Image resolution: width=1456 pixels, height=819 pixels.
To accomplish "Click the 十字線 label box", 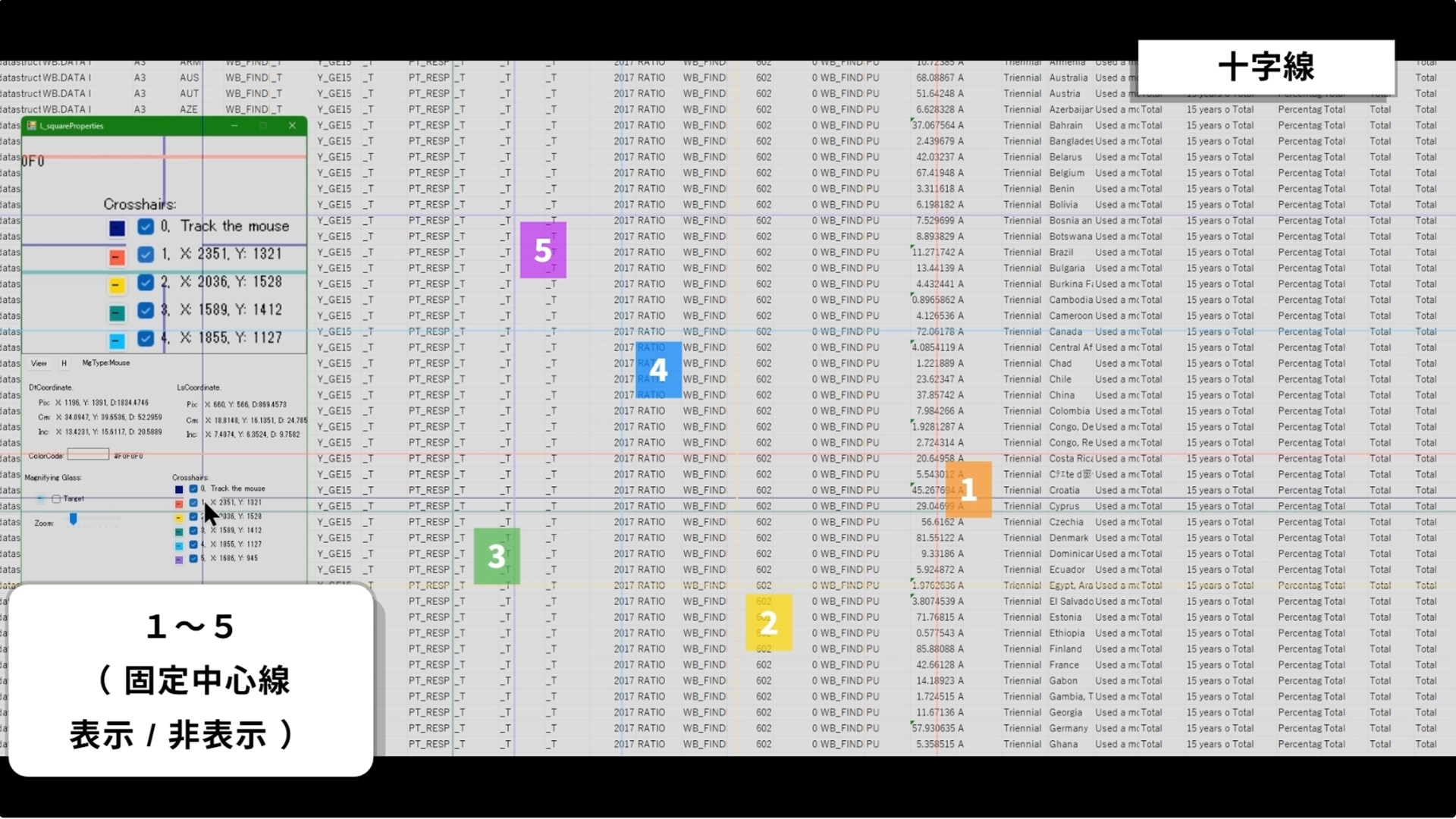I will click(x=1266, y=67).
